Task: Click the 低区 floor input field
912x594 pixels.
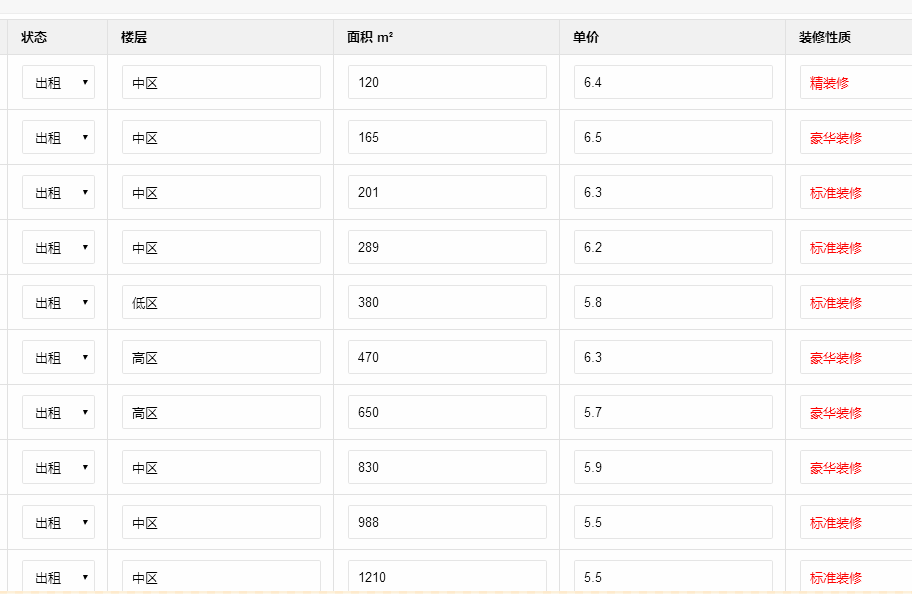Action: pos(221,302)
